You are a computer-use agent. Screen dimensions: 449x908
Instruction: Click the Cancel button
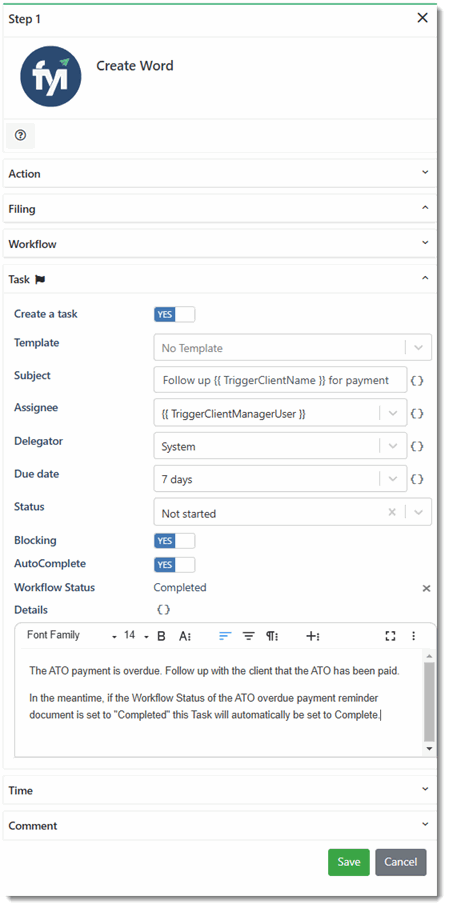pos(401,862)
